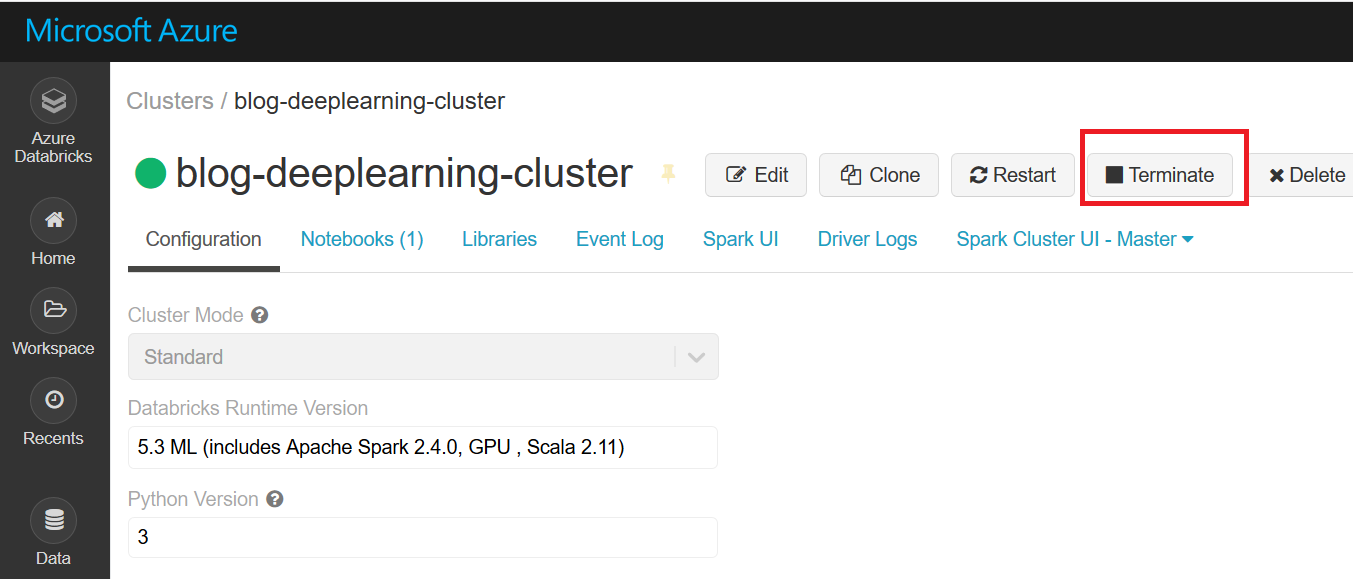Open the Spark UI tab
The width and height of the screenshot is (1353, 579).
[741, 239]
